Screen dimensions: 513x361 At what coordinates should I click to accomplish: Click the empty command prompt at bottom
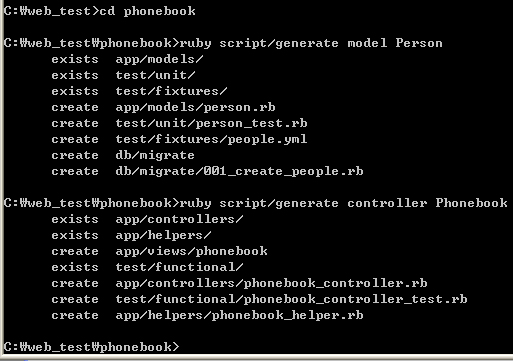pyautogui.click(x=92, y=347)
